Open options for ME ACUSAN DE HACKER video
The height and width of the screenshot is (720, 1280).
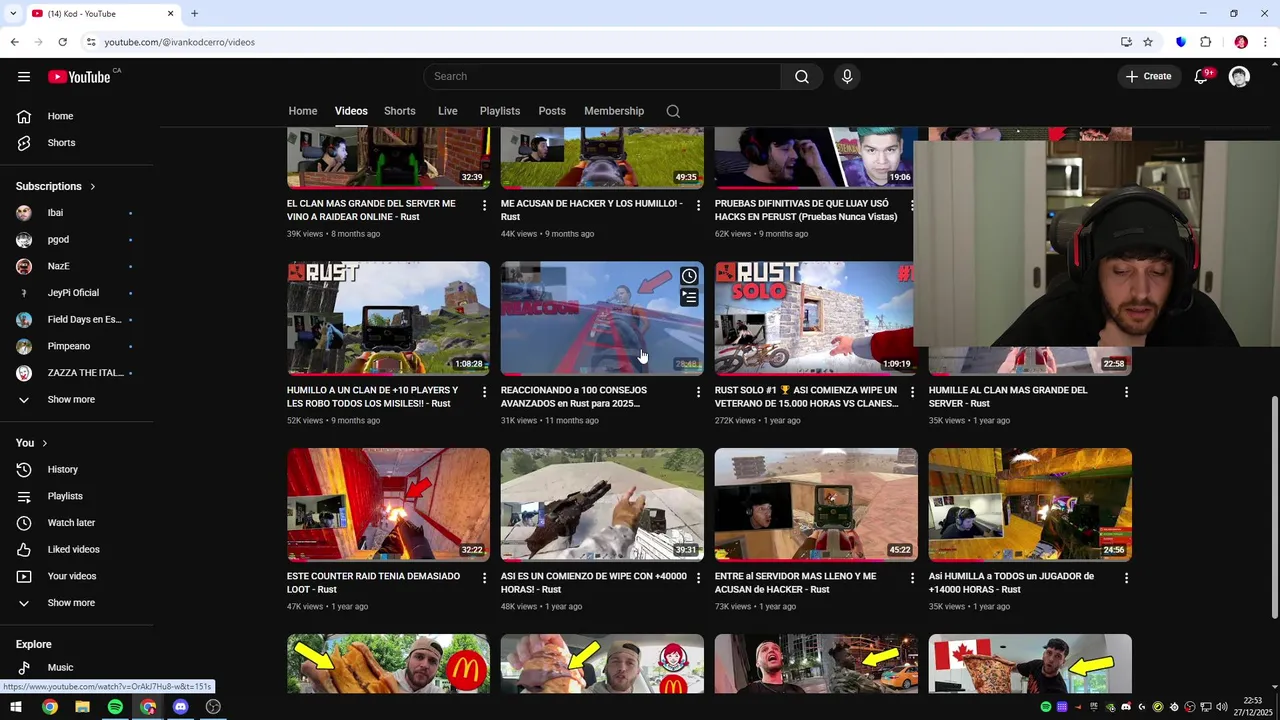(x=698, y=205)
